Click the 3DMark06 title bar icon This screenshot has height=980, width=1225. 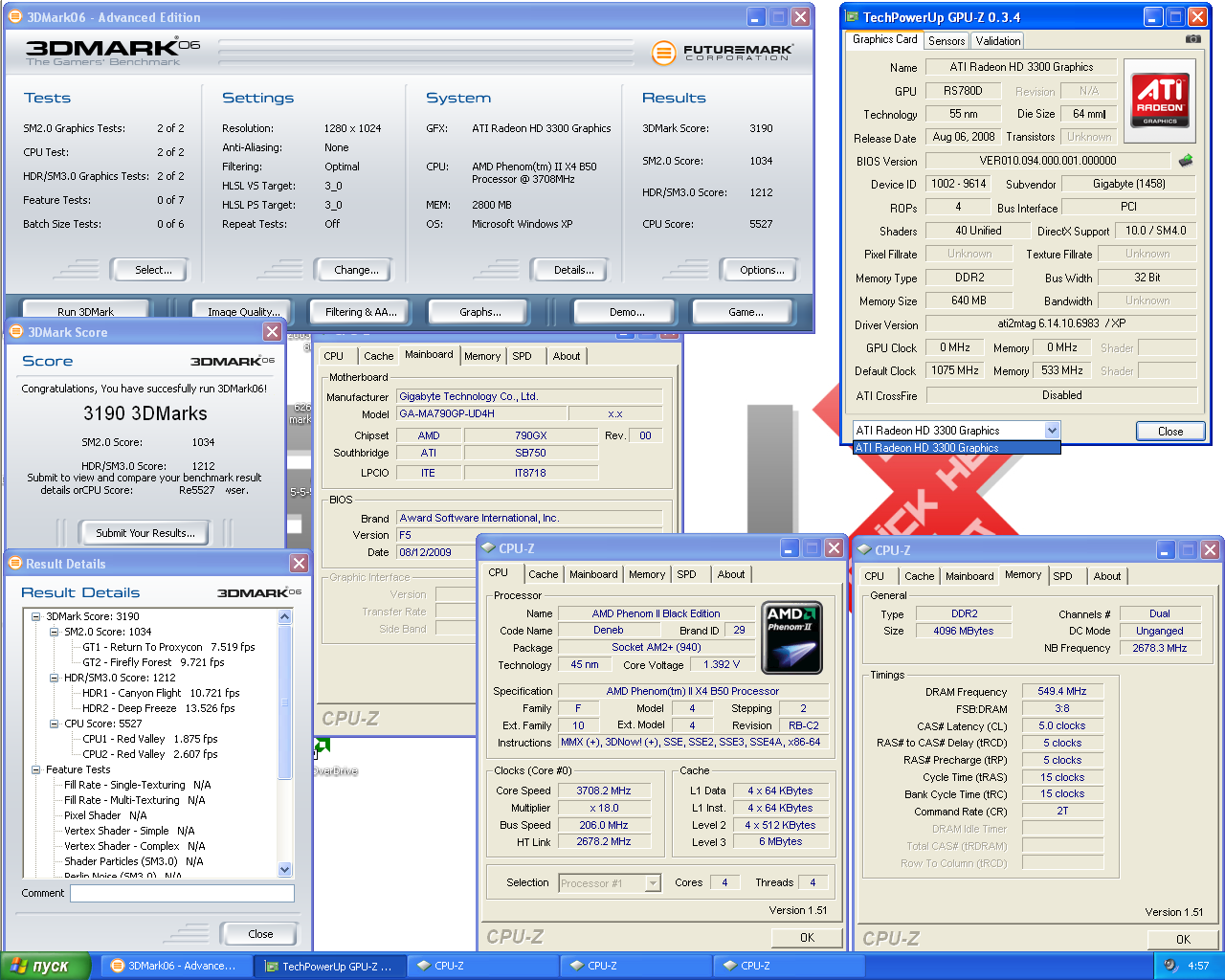click(14, 16)
